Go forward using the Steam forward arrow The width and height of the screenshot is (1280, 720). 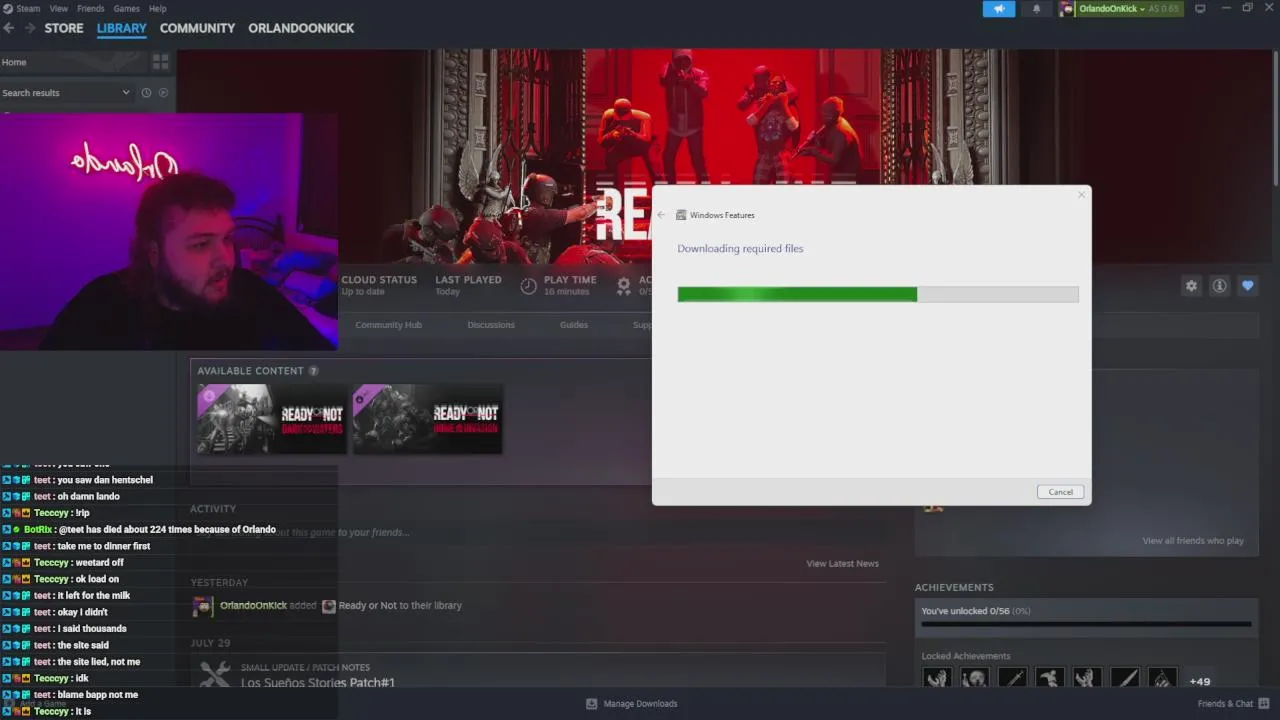[30, 28]
